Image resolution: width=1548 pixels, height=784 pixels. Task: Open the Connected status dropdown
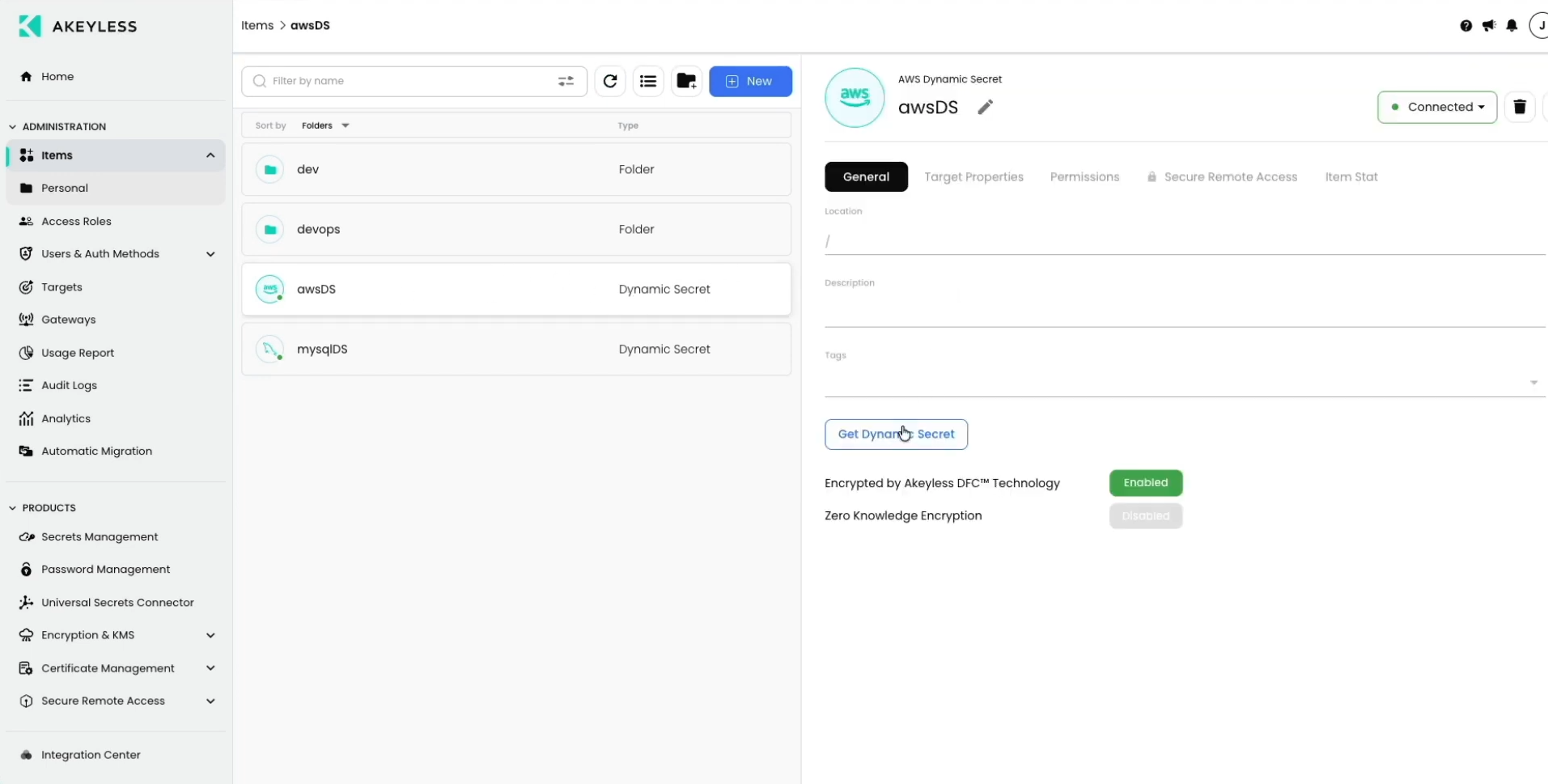pos(1437,107)
